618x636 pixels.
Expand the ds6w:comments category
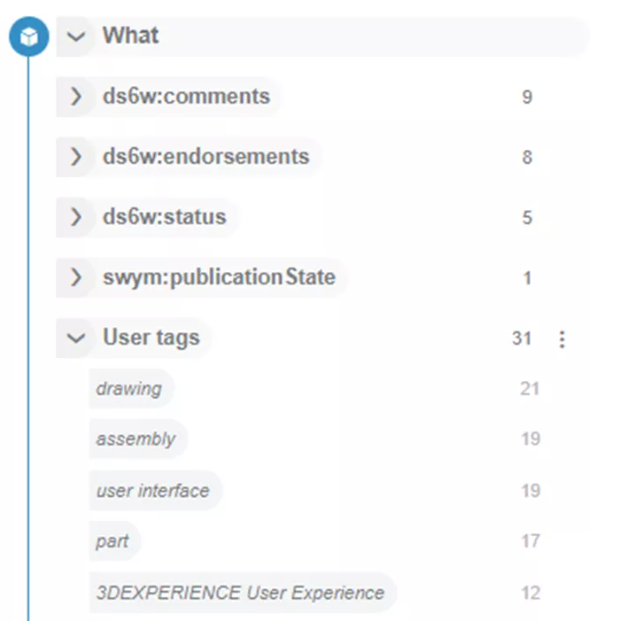coord(76,97)
